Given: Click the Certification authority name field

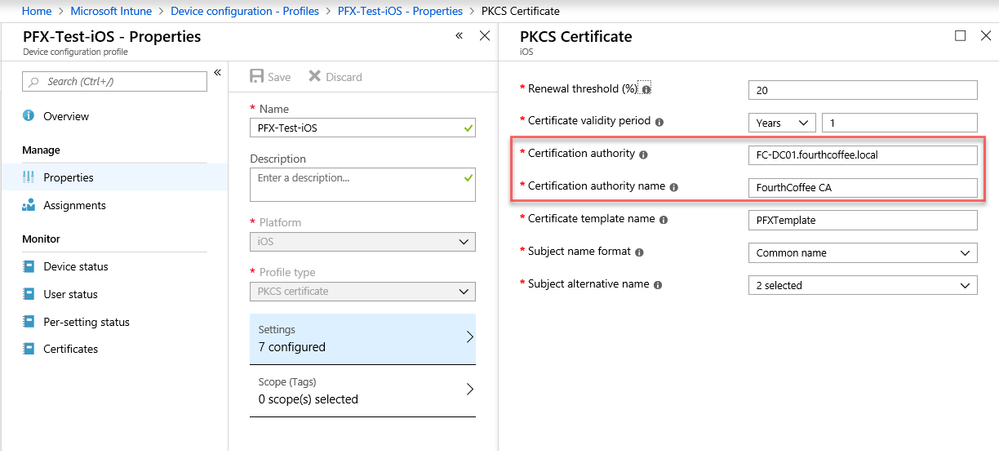Looking at the screenshot, I should (863, 187).
